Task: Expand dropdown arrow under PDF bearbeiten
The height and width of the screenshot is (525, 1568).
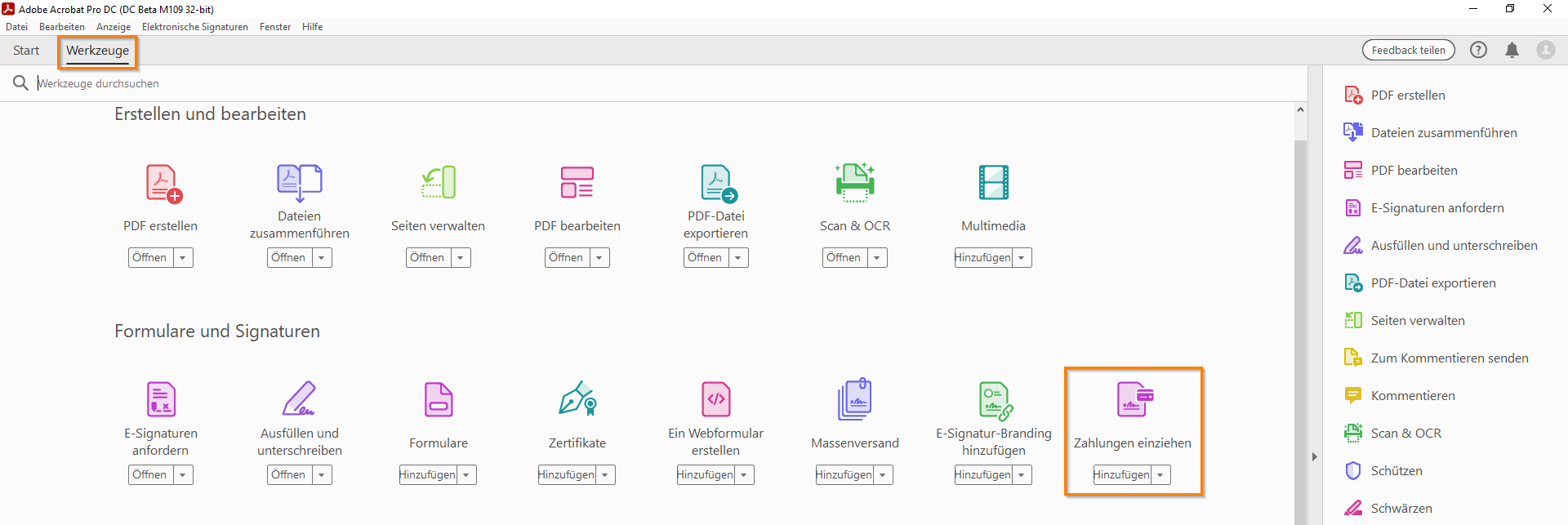Action: [599, 257]
